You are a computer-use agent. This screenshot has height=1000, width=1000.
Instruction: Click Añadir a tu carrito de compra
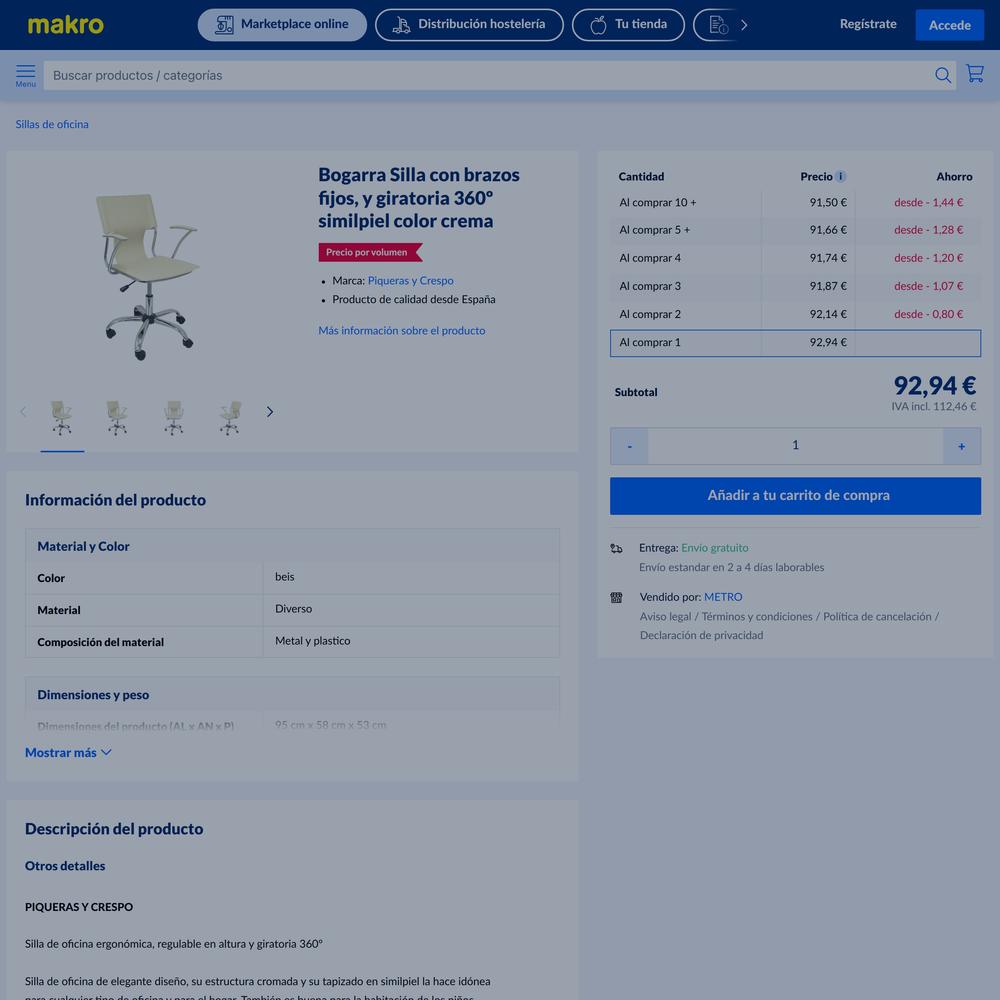click(795, 496)
